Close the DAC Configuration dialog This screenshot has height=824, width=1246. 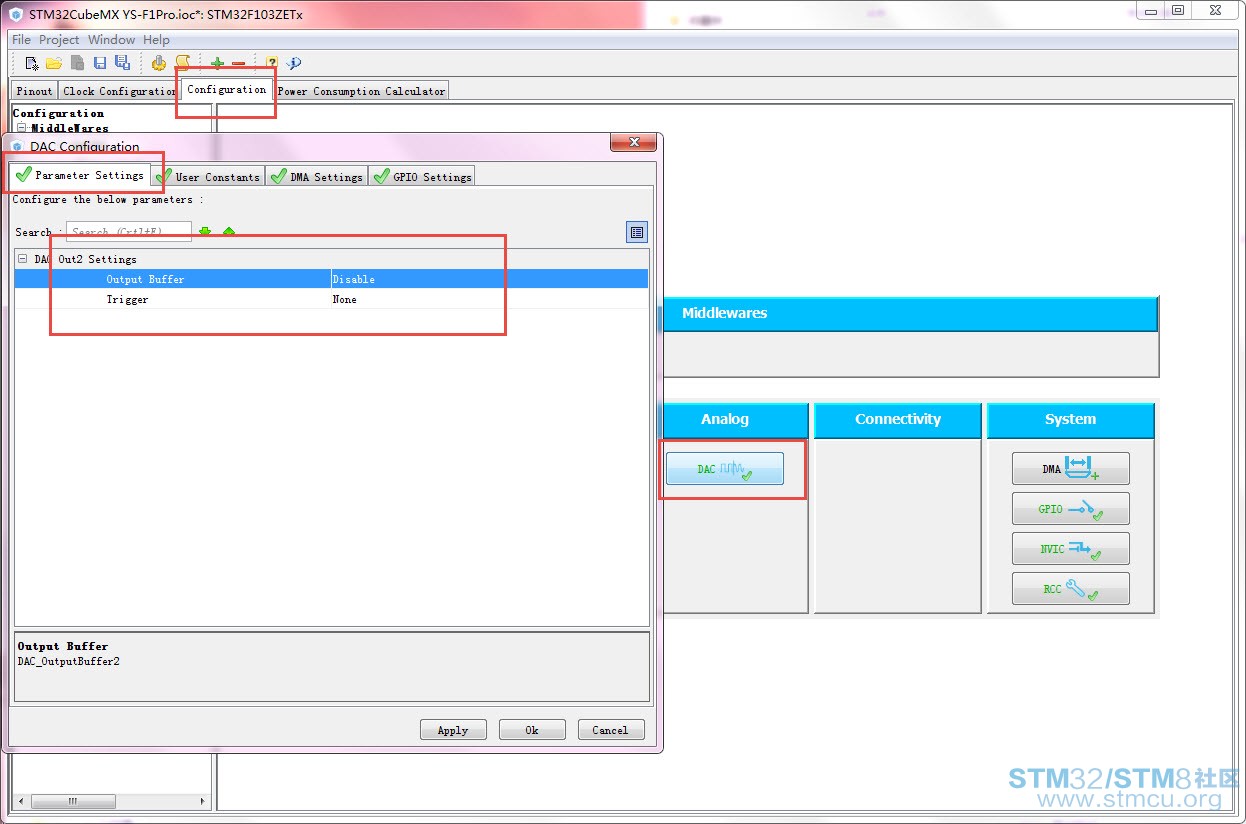click(x=632, y=142)
